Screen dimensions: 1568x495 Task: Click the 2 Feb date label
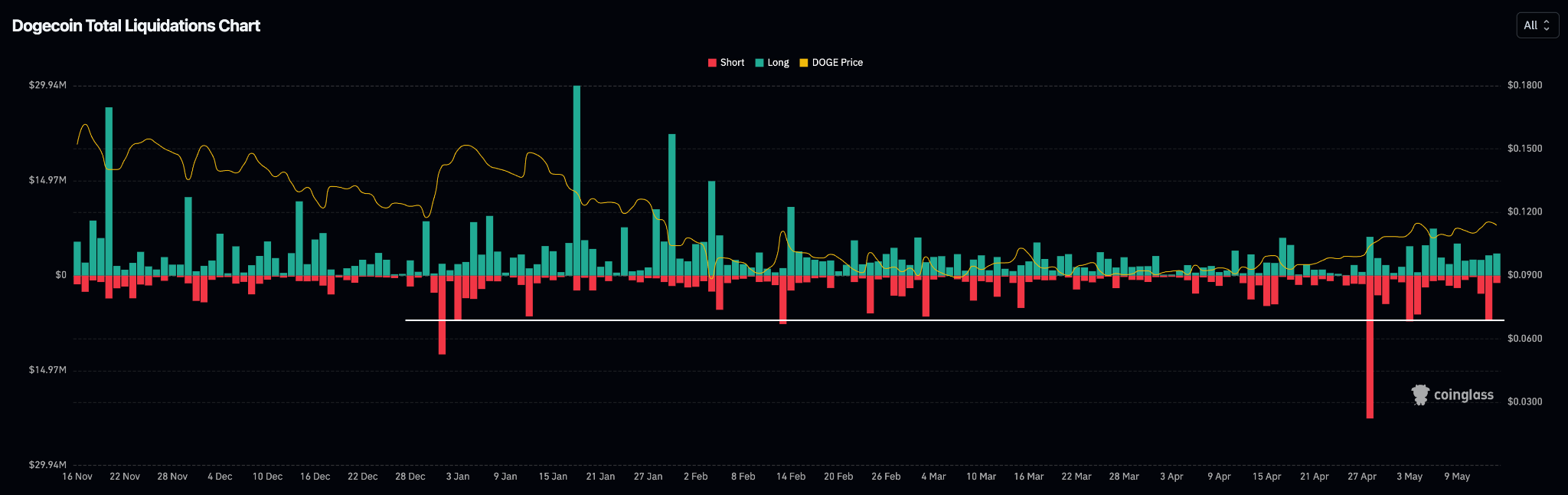[x=696, y=477]
